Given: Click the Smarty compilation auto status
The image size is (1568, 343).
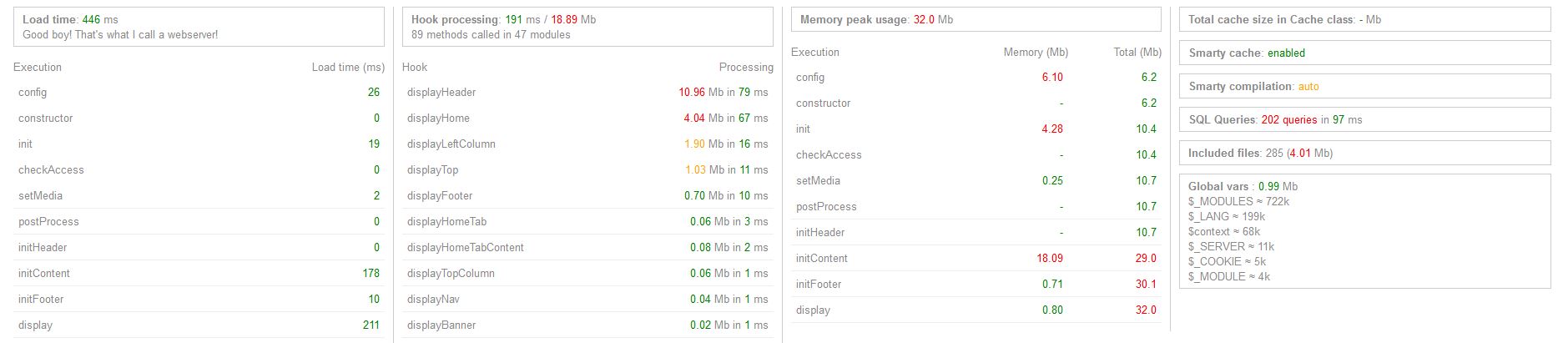Looking at the screenshot, I should click(1308, 86).
